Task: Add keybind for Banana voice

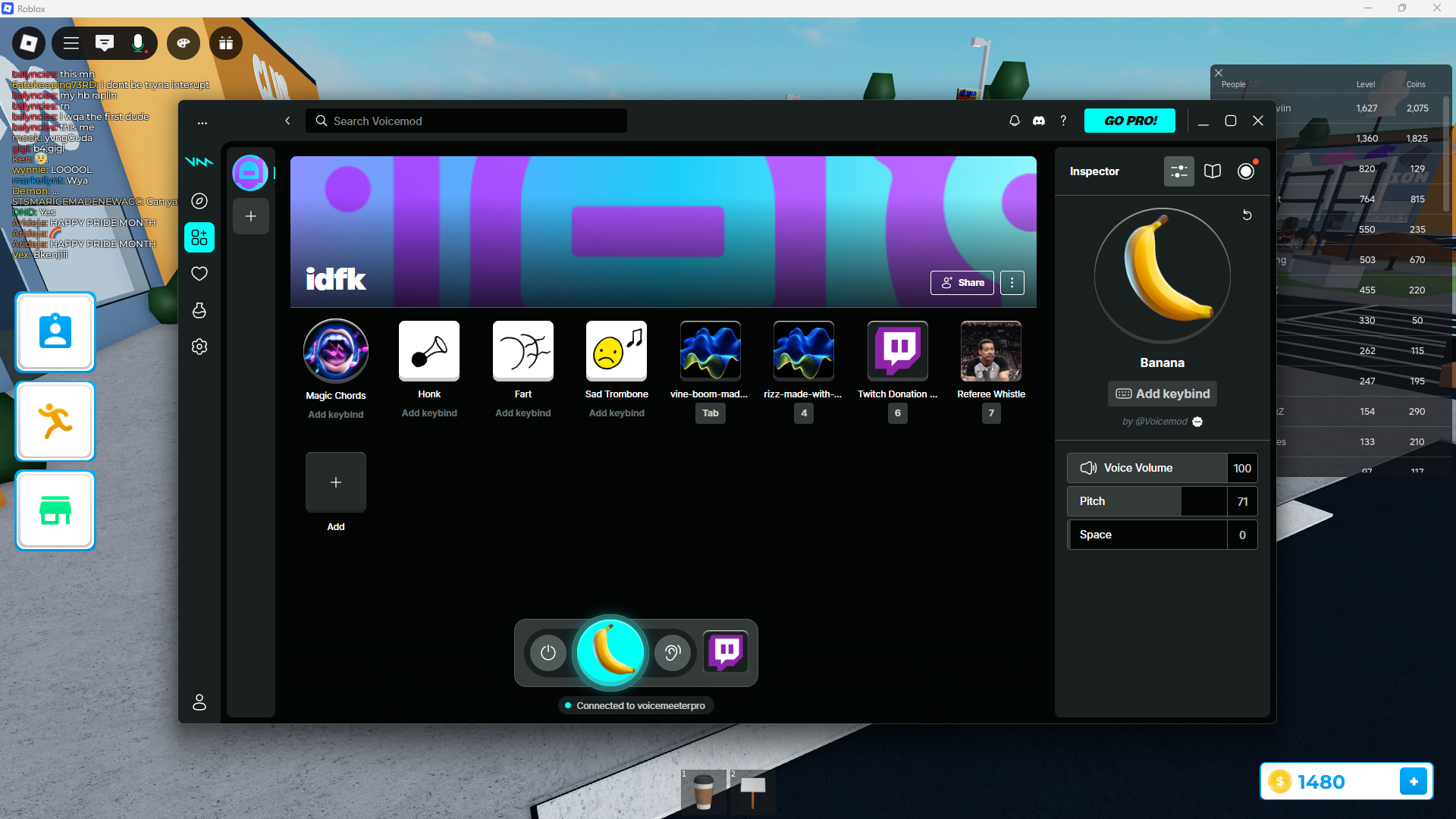Action: (x=1163, y=394)
